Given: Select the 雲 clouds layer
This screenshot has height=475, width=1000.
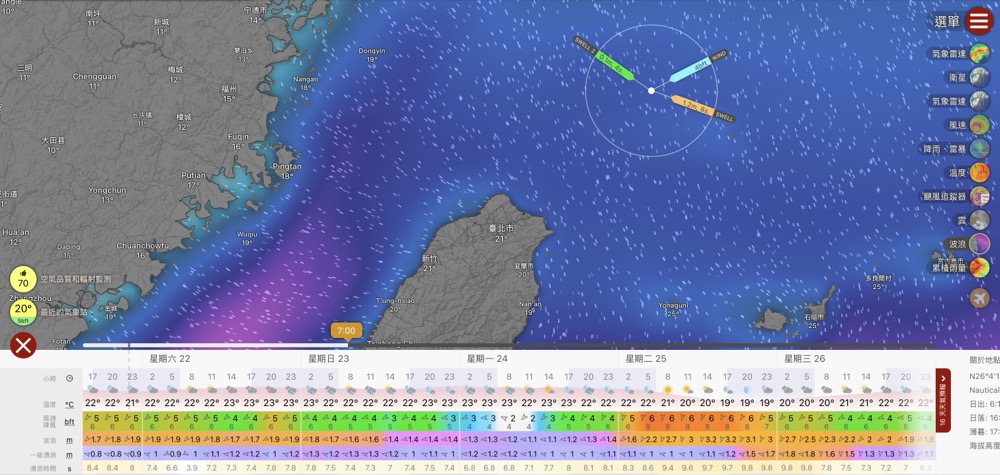Looking at the screenshot, I should pos(979,220).
